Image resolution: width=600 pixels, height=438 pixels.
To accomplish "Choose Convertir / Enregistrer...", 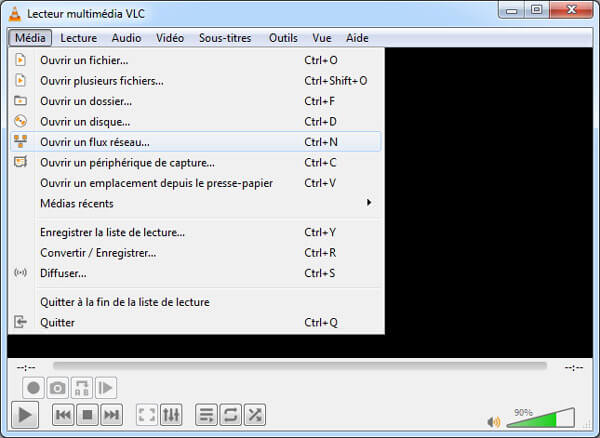I will [196, 253].
